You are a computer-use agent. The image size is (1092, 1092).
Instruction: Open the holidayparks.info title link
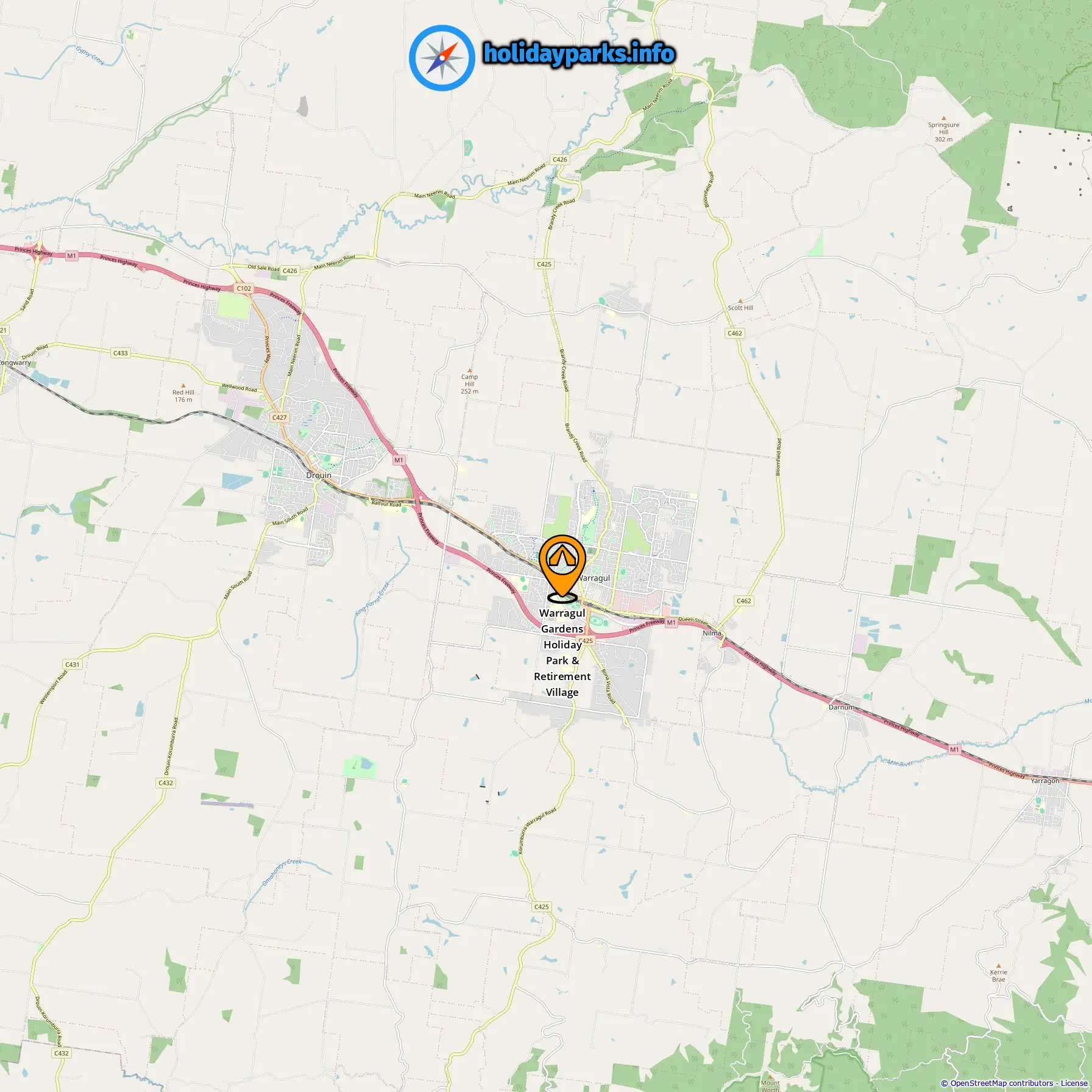coord(578,54)
